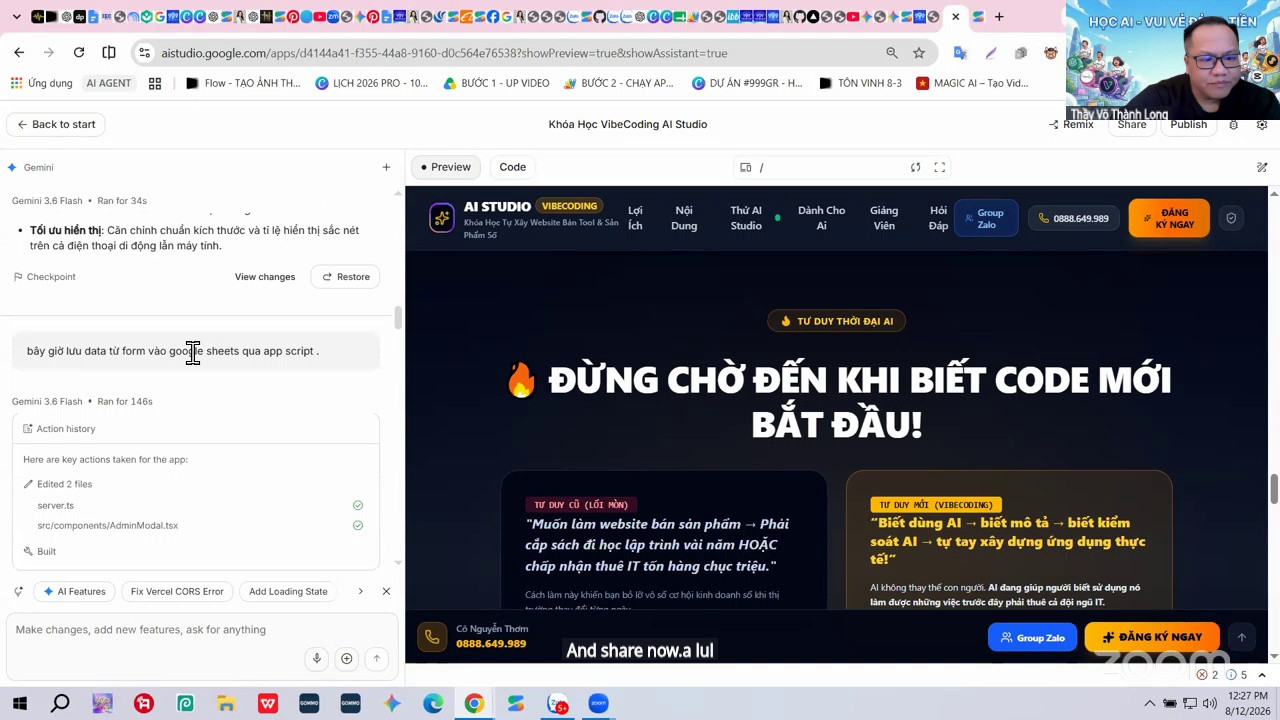Screen dimensions: 1280x720
Task: Switch to the Code tab
Action: [x=512, y=167]
